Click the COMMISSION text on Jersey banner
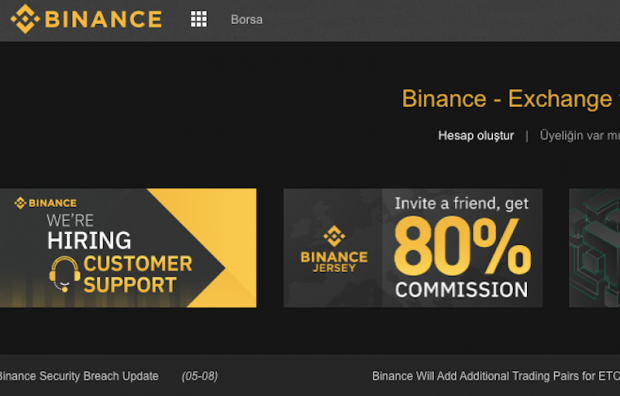Viewport: 620px width, 396px height. pos(461,290)
